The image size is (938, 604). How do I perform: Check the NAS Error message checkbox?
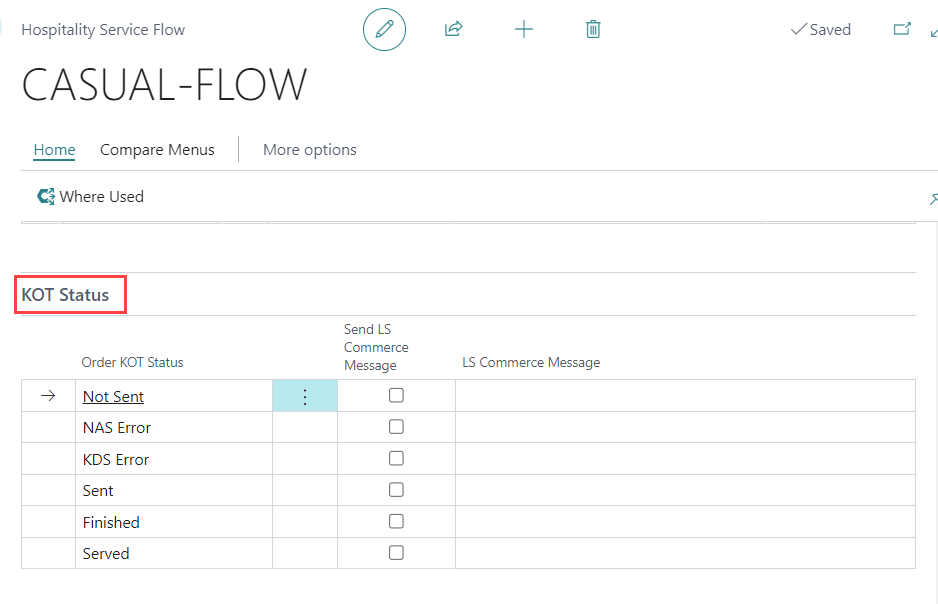(x=396, y=427)
